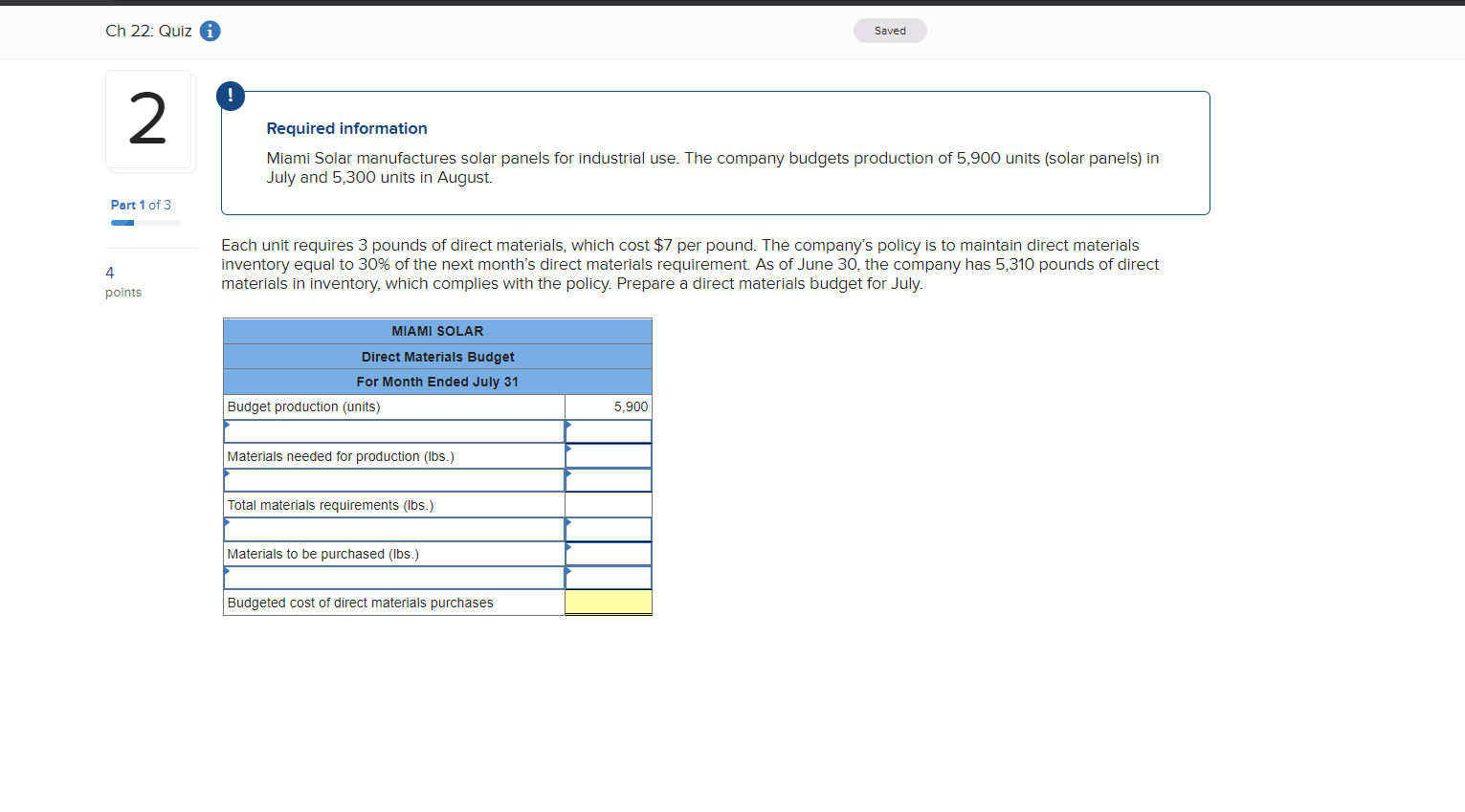Viewport: 1465px width, 812px height.
Task: Open the dropdown below Total materials requirements
Action: pyautogui.click(x=394, y=529)
